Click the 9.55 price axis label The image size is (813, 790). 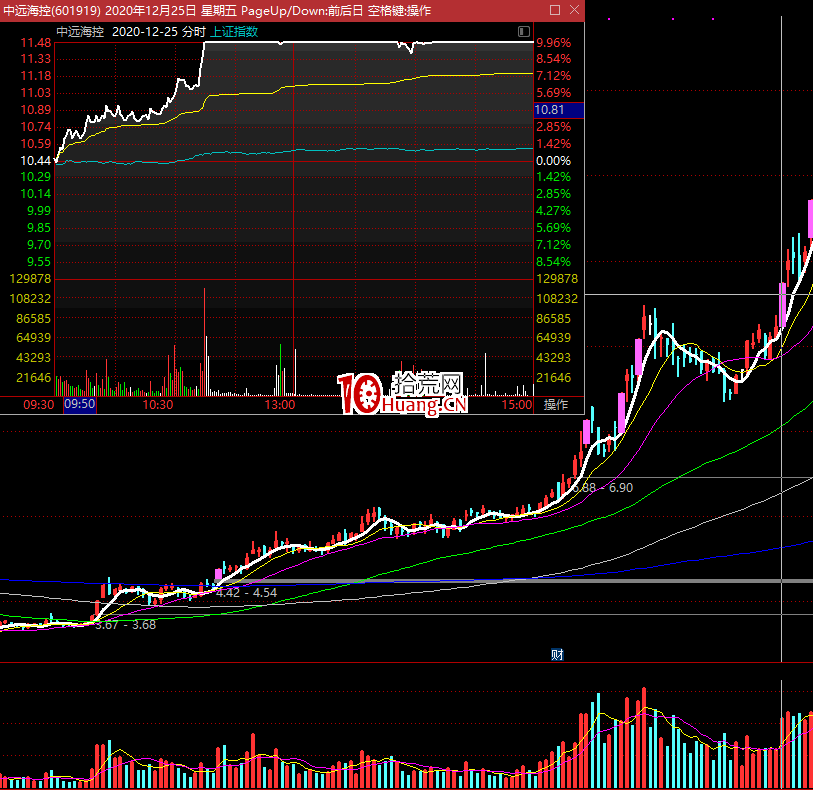point(39,262)
